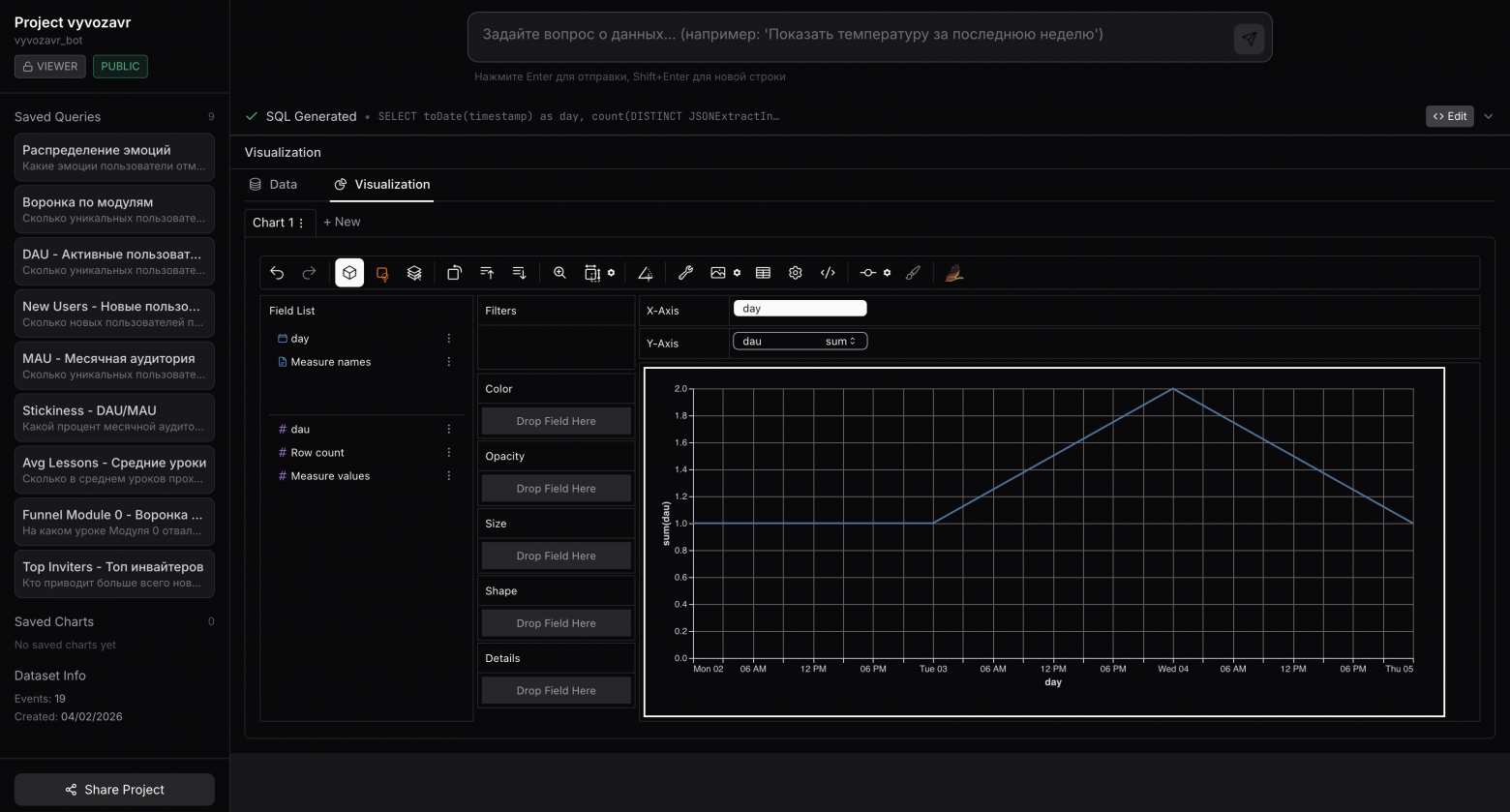1510x812 pixels.
Task: Open the code export icon
Action: pos(828,273)
